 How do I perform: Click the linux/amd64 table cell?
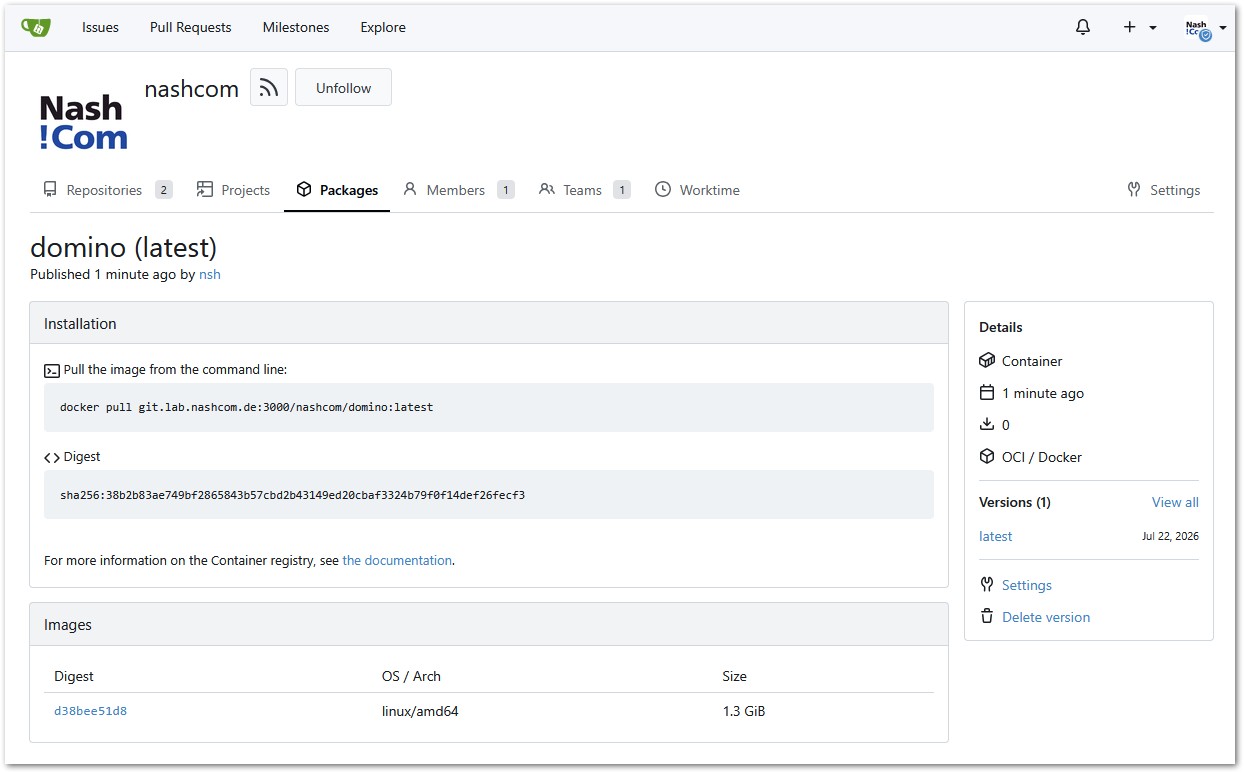420,712
